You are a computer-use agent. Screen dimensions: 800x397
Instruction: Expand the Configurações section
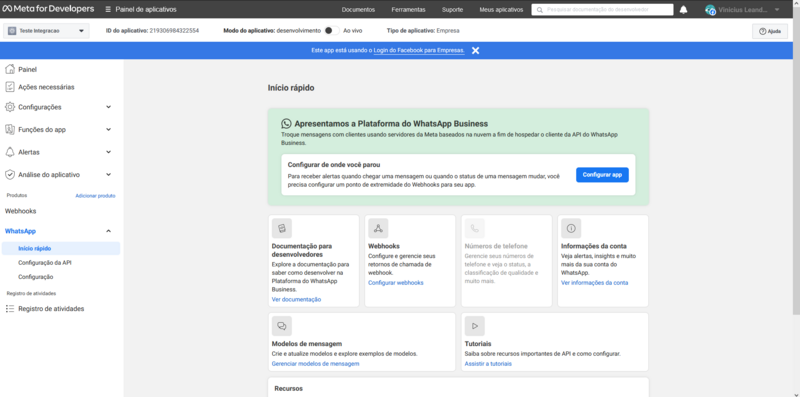tap(108, 107)
